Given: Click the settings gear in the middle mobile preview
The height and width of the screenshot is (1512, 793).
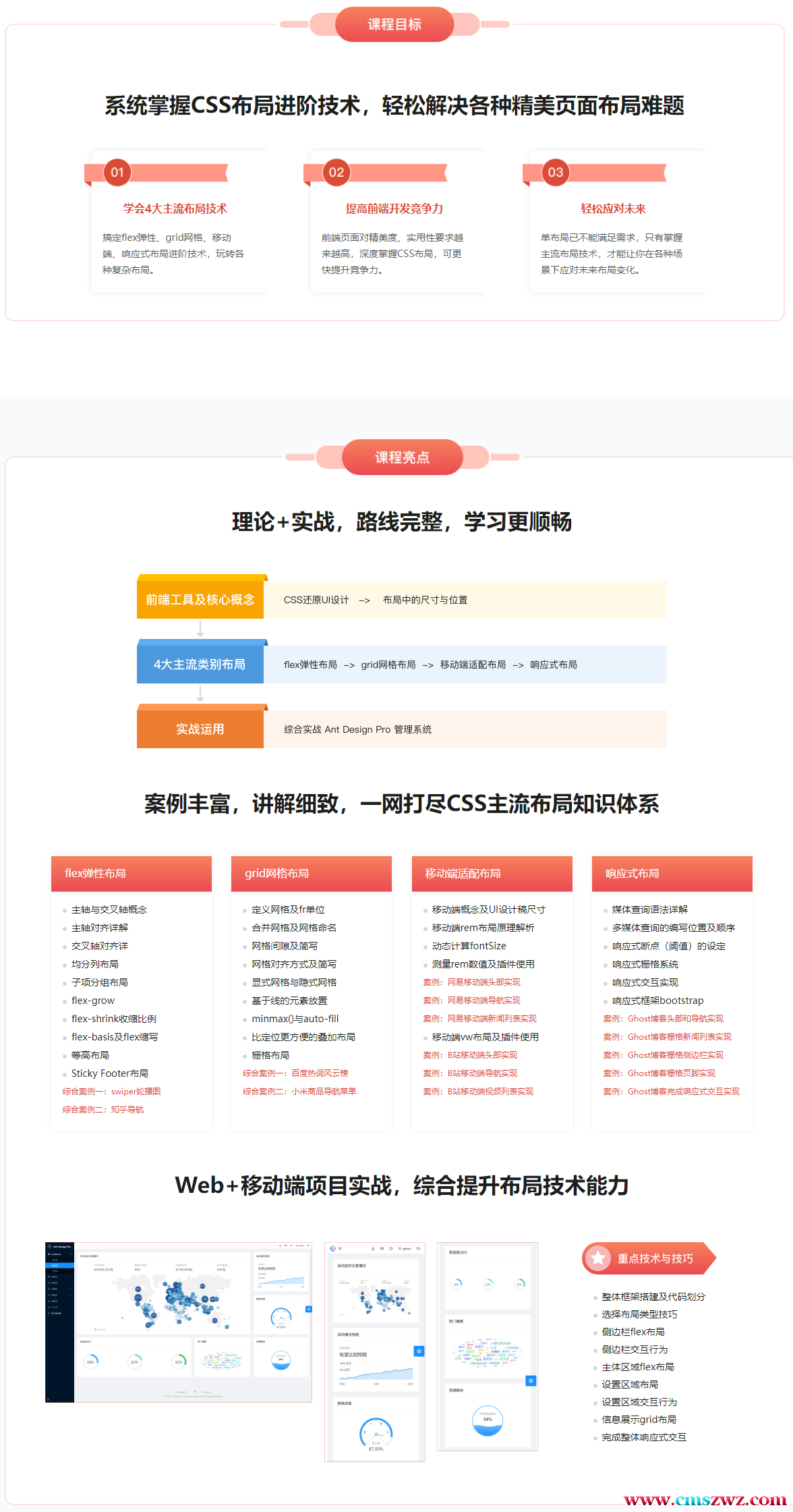Looking at the screenshot, I should [x=419, y=1351].
